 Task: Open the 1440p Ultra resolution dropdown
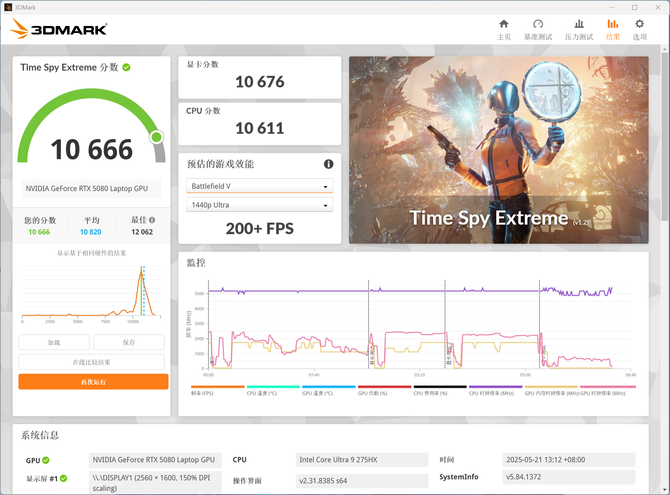[x=259, y=205]
